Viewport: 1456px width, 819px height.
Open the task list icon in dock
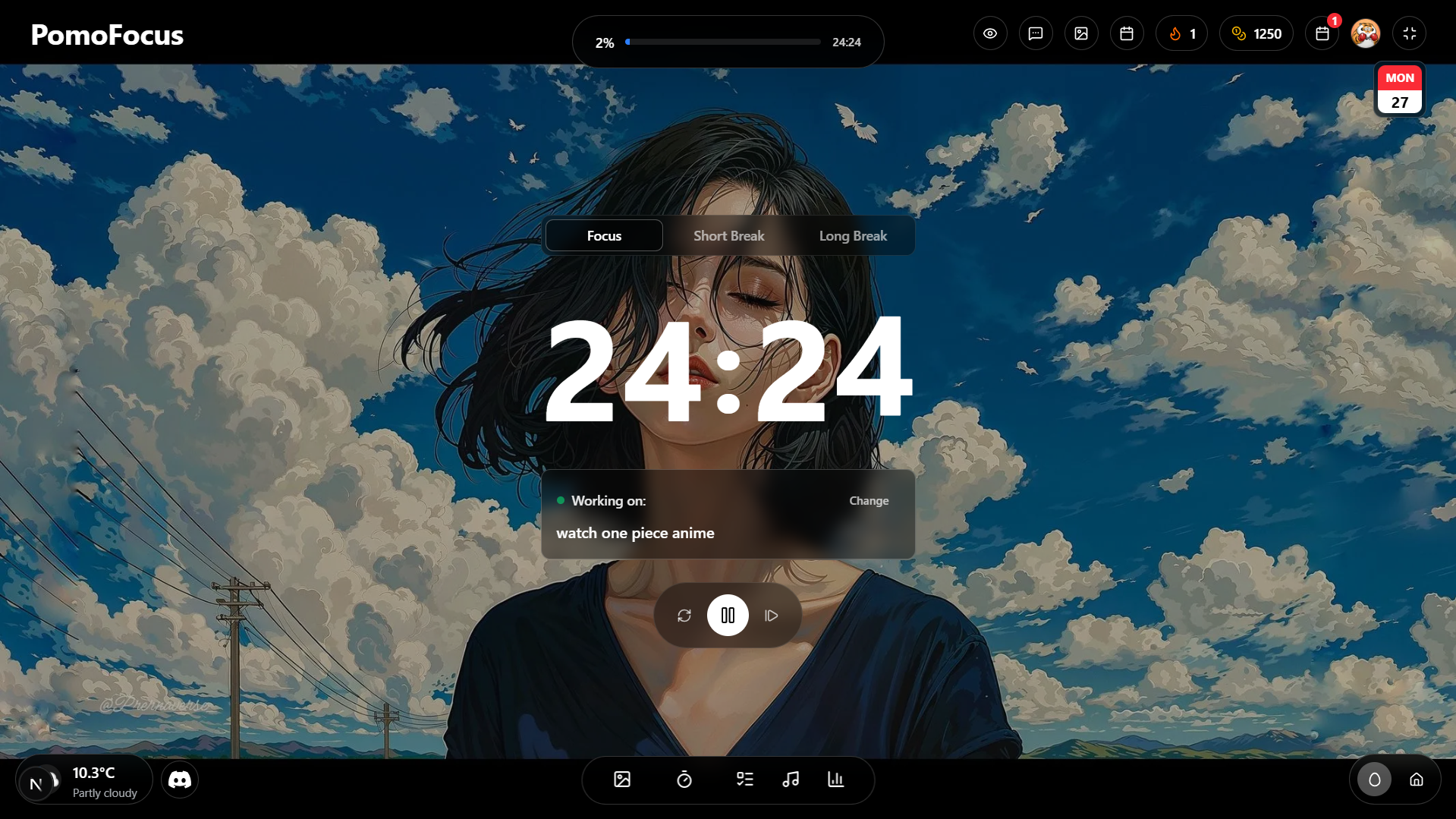click(x=745, y=780)
